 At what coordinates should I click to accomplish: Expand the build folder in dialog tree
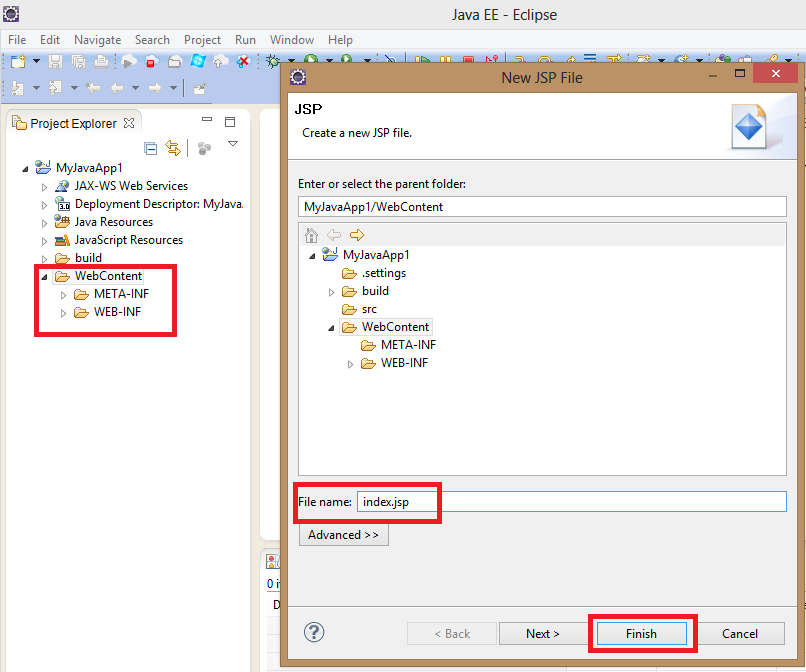(x=333, y=291)
